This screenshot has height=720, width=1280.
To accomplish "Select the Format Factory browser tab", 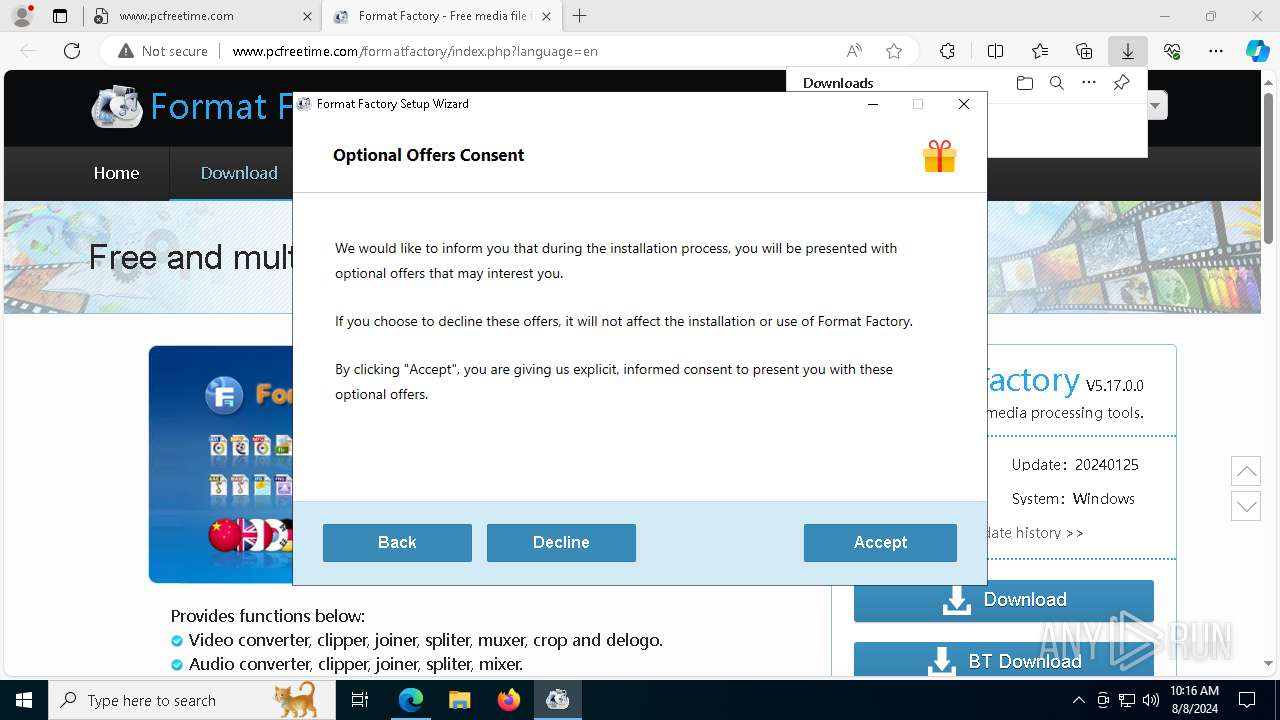I will pos(442,16).
